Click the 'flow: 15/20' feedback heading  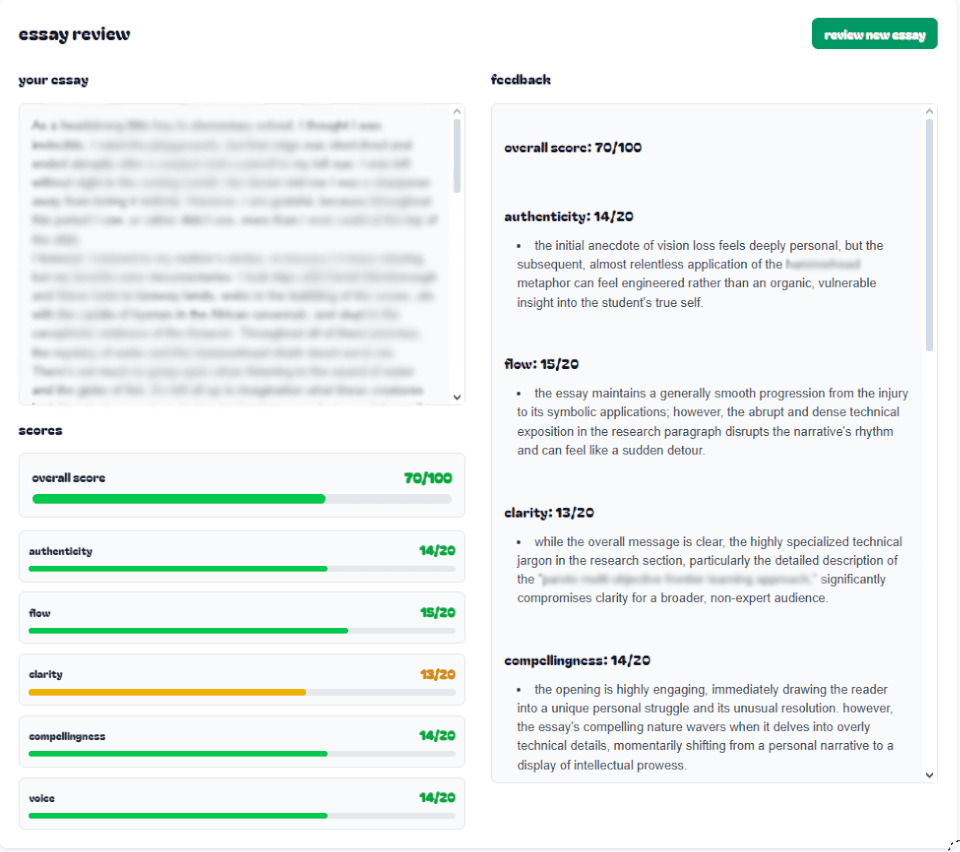coord(541,364)
